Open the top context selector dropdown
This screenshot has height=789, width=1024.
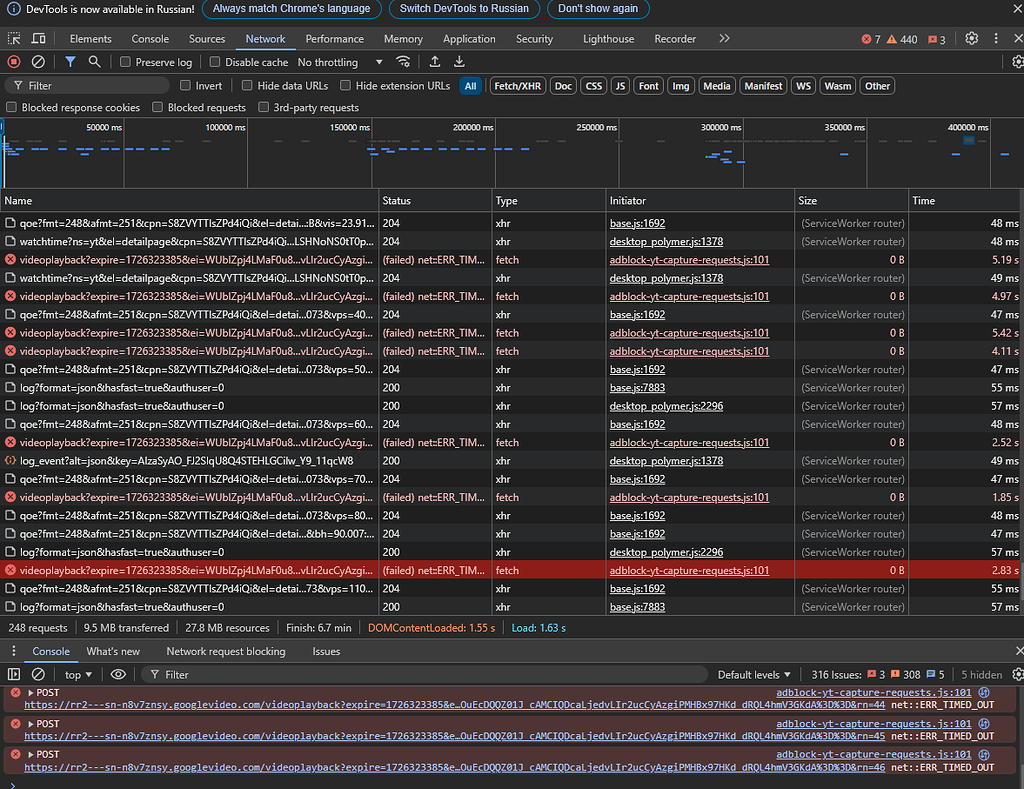78,675
